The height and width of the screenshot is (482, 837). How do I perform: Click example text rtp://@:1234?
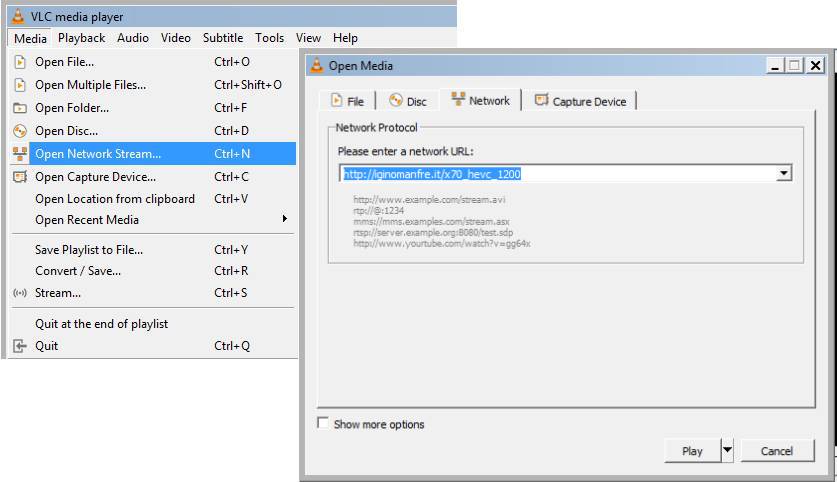pos(378,211)
